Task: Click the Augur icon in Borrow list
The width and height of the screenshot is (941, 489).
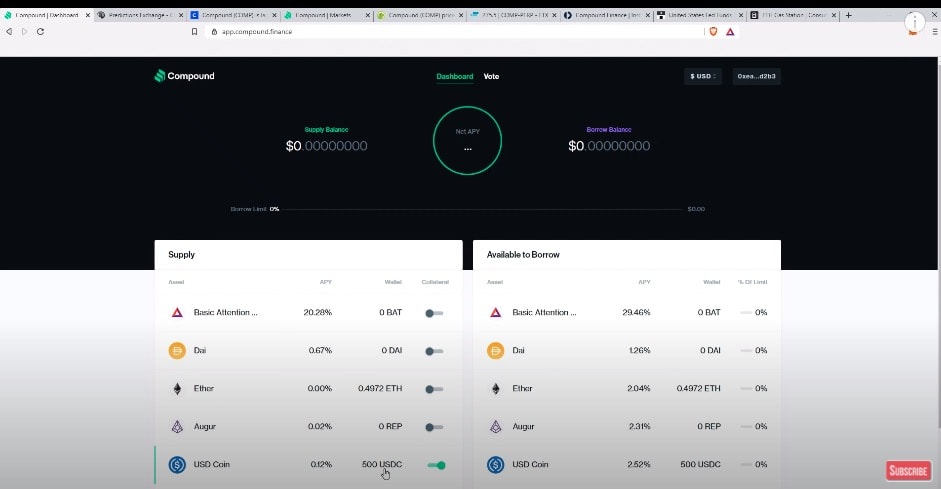Action: pos(496,427)
